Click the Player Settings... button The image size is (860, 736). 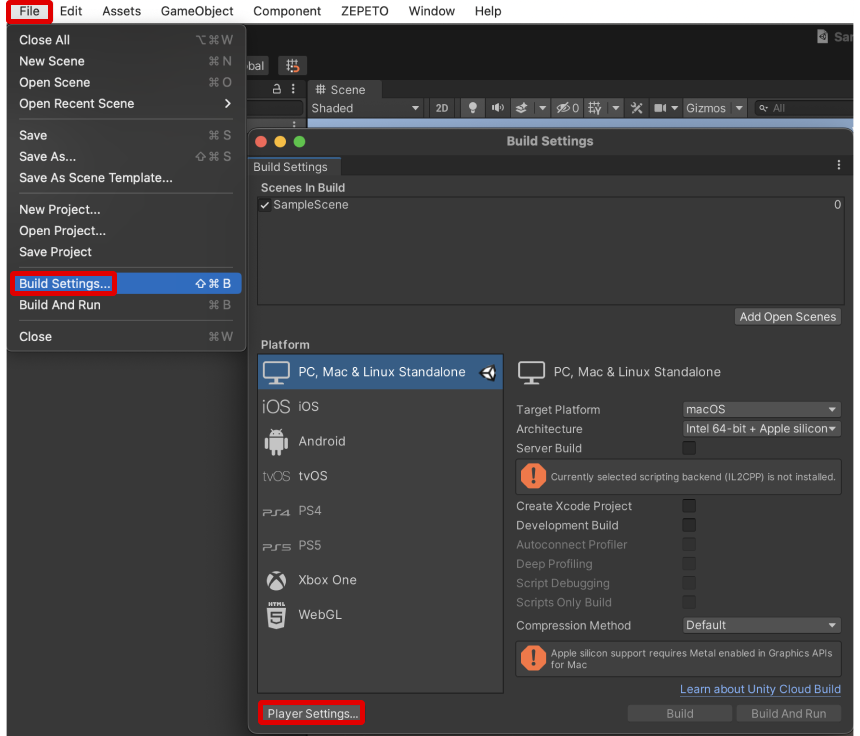(x=312, y=713)
